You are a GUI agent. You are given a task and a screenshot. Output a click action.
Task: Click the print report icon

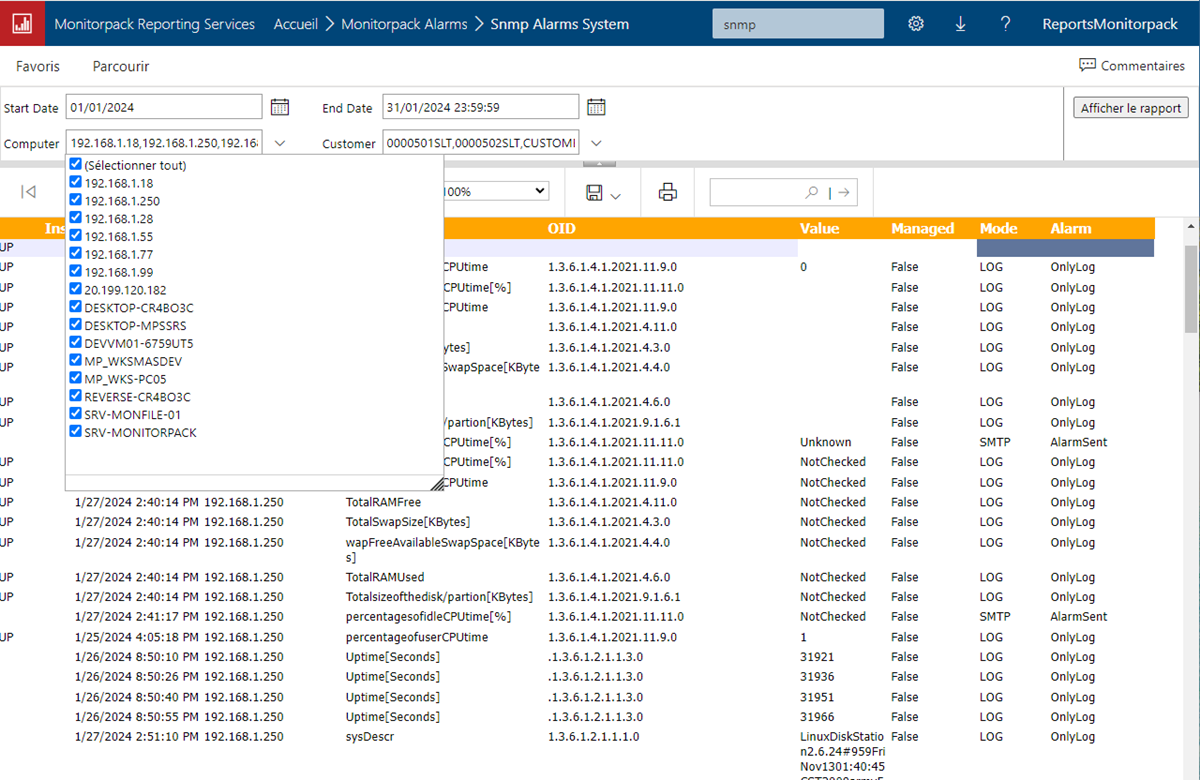pyautogui.click(x=668, y=192)
